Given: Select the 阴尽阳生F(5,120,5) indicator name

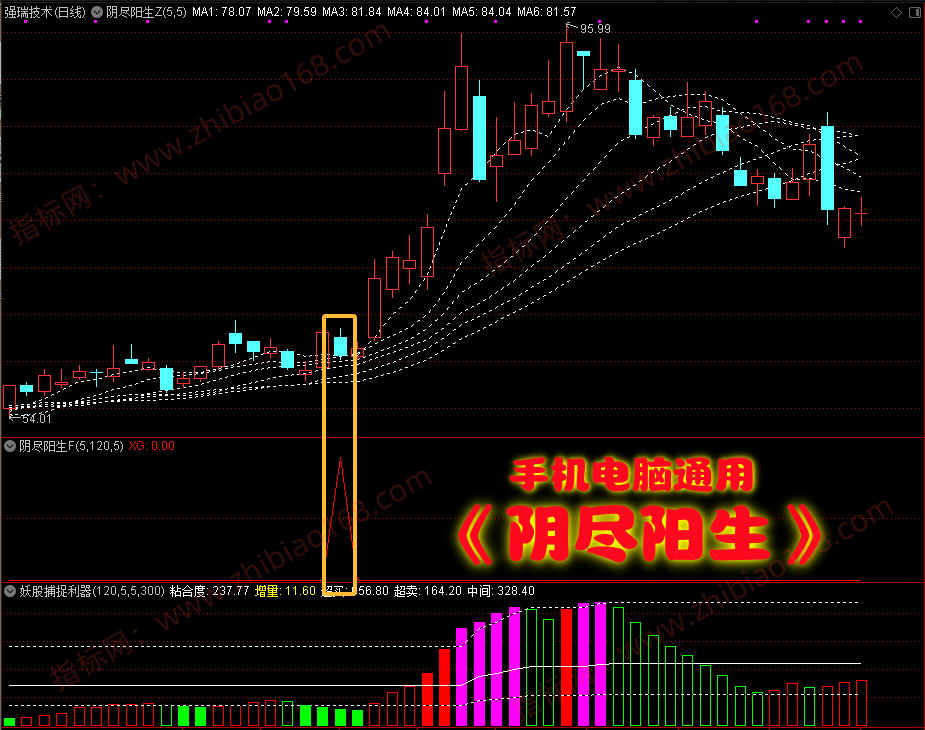Looking at the screenshot, I should coord(71,446).
